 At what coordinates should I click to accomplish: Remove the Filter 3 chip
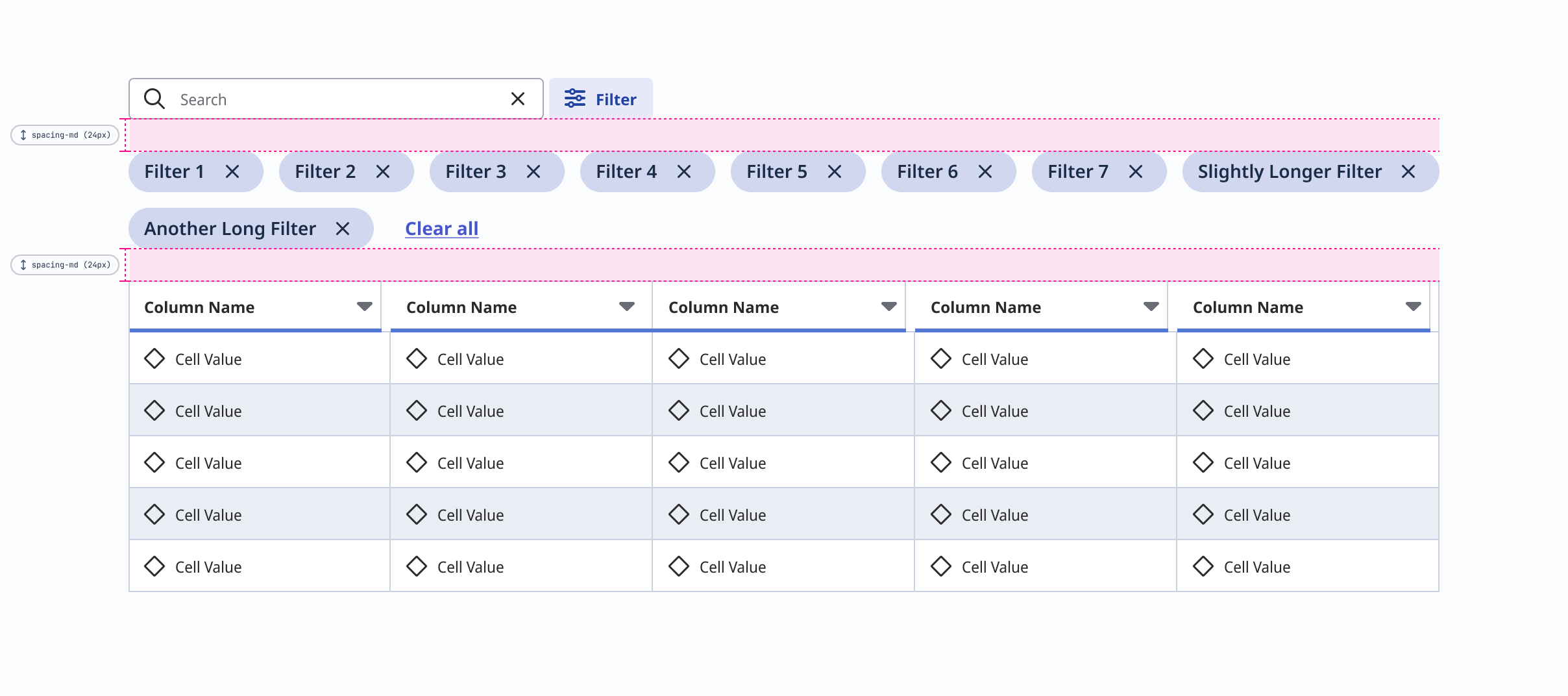tap(533, 171)
